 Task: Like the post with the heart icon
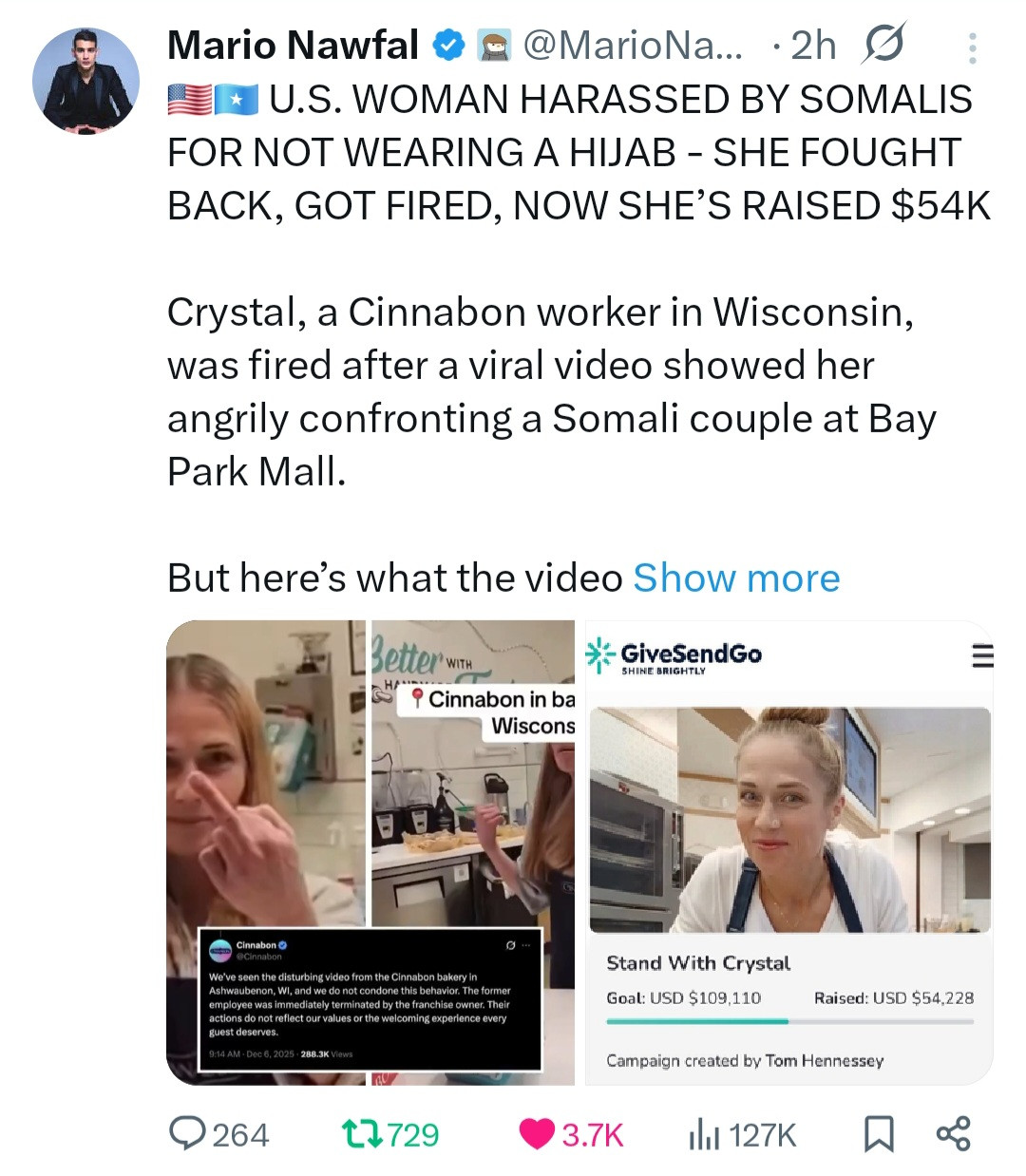pos(538,1133)
